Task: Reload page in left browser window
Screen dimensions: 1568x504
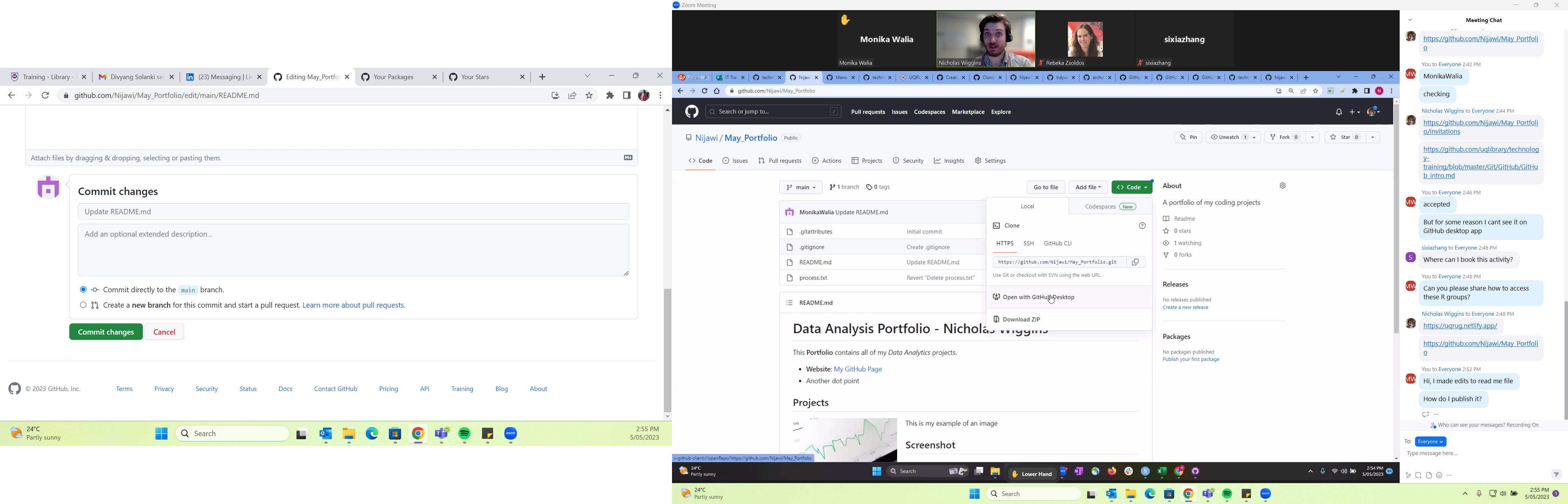Action: pyautogui.click(x=45, y=96)
